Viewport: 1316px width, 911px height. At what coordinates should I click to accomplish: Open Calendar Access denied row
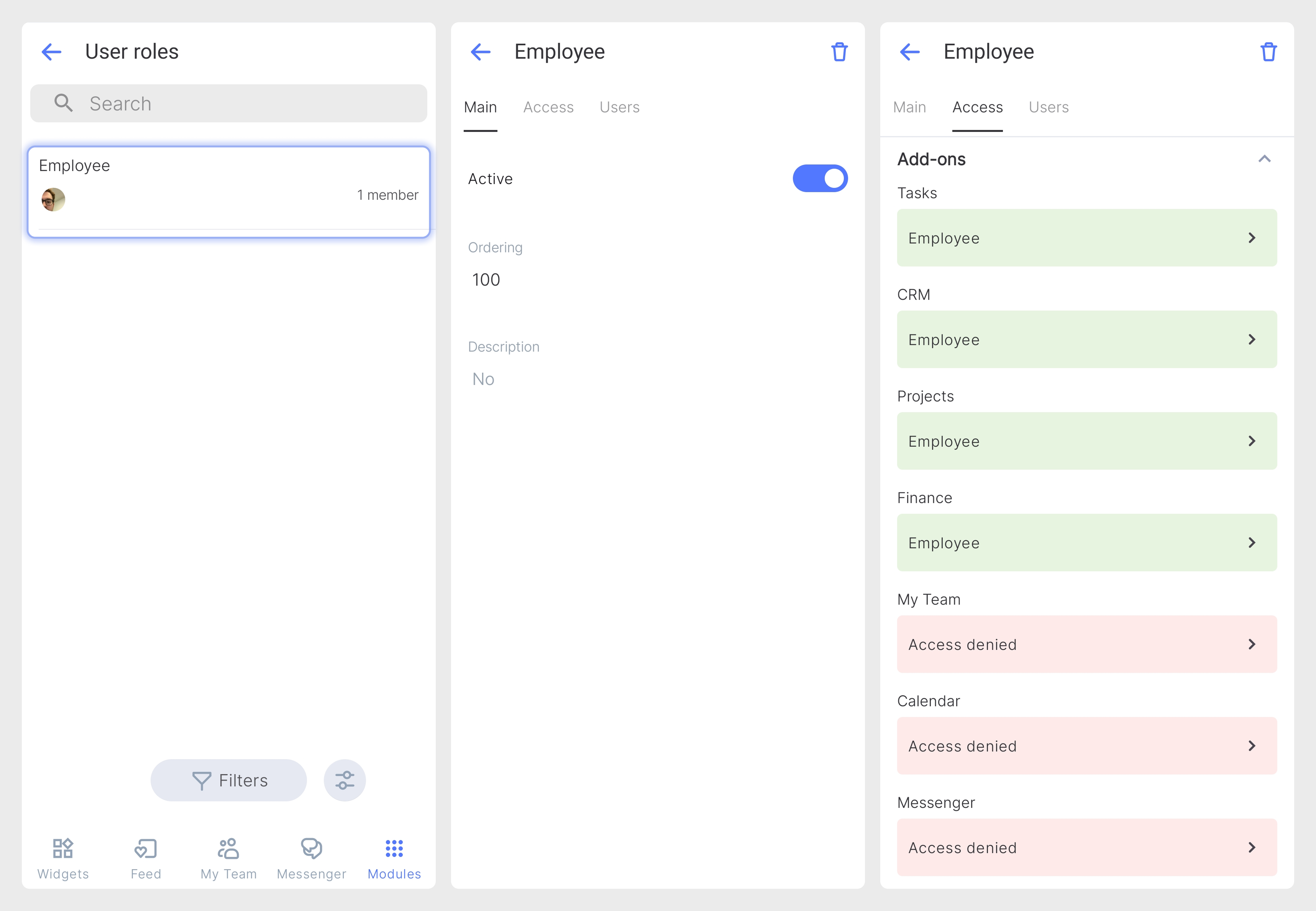pyautogui.click(x=1086, y=746)
